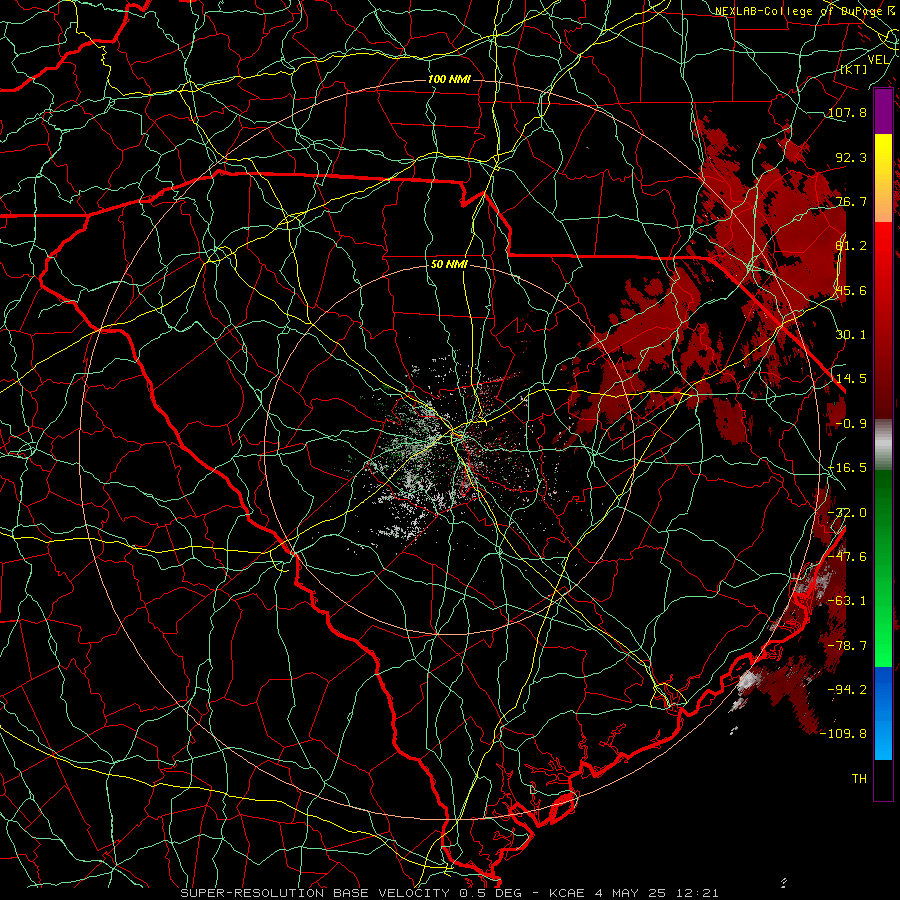Select the 107.8 legend value
The image size is (900, 900).
pyautogui.click(x=847, y=112)
